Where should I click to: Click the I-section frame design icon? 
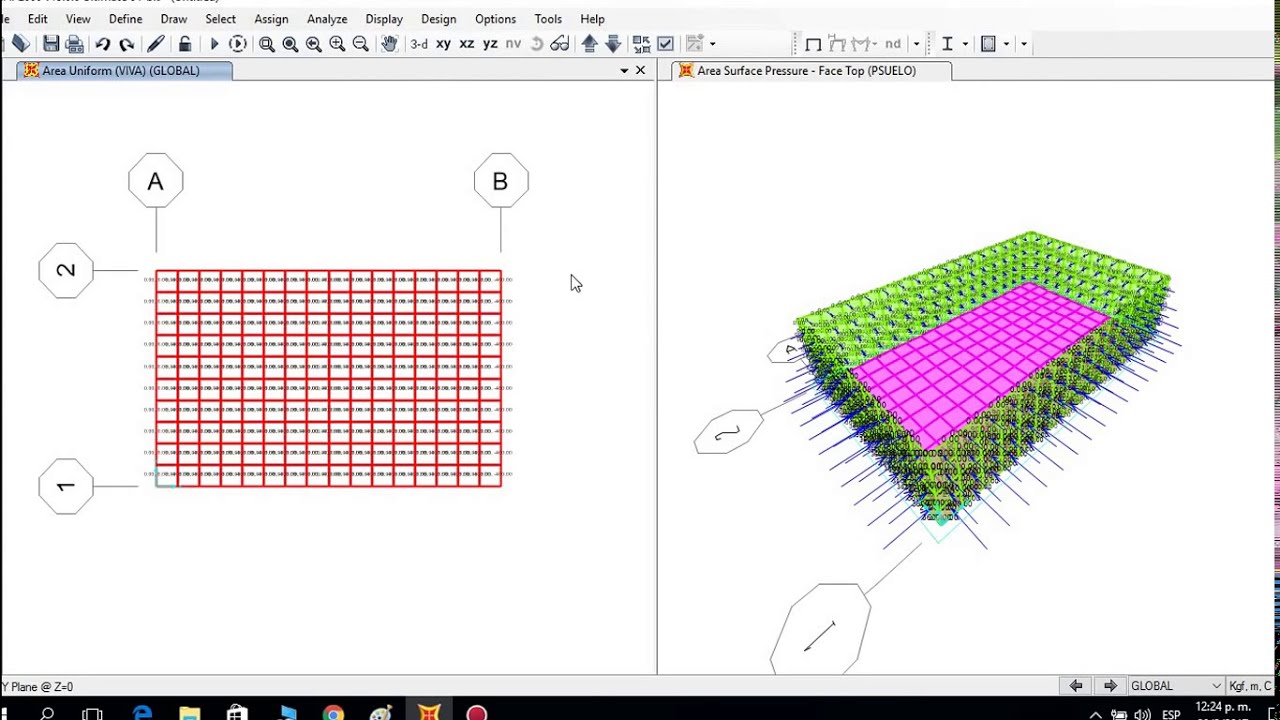pyautogui.click(x=947, y=44)
